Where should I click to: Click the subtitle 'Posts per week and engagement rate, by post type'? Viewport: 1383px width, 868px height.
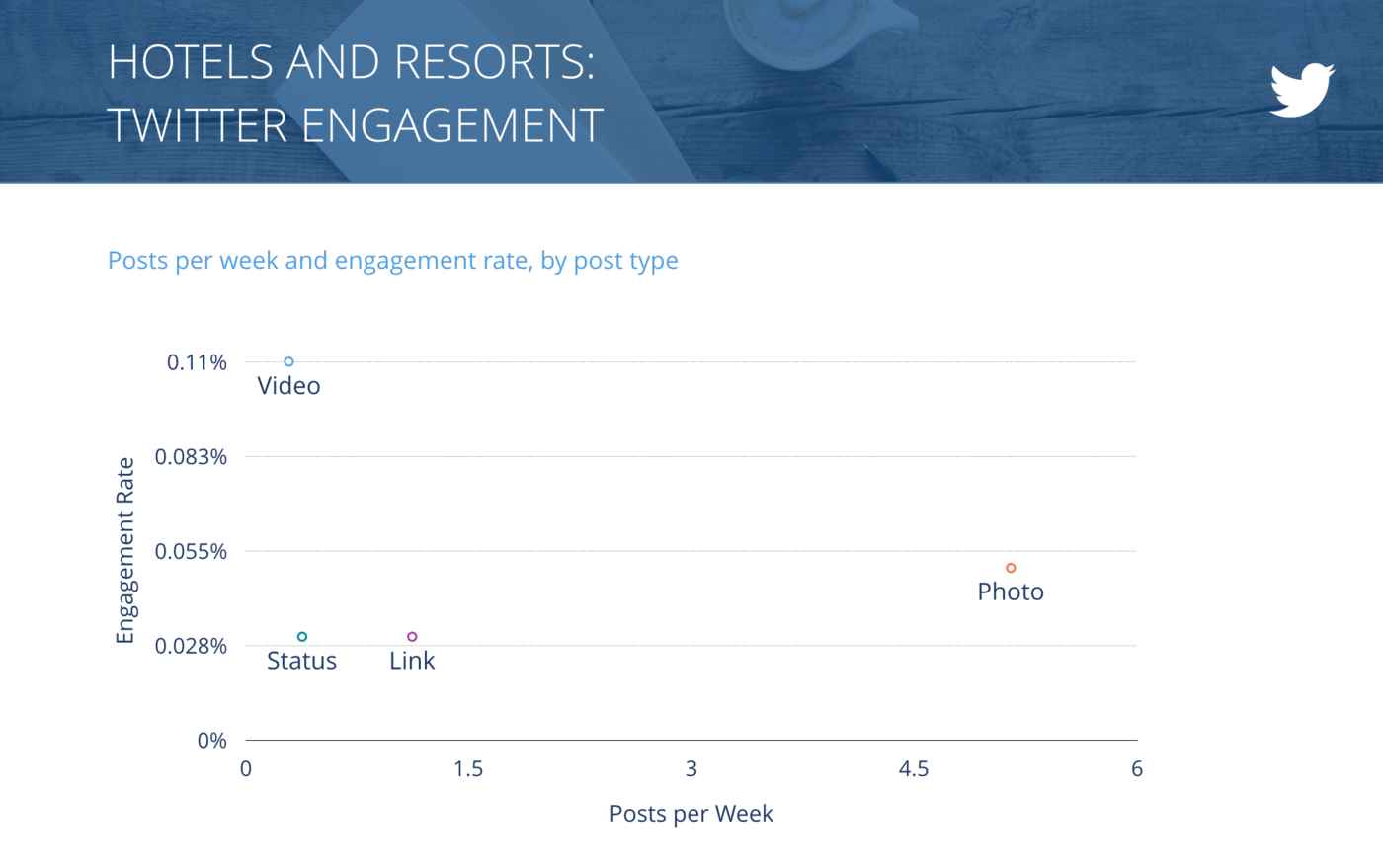tap(393, 261)
